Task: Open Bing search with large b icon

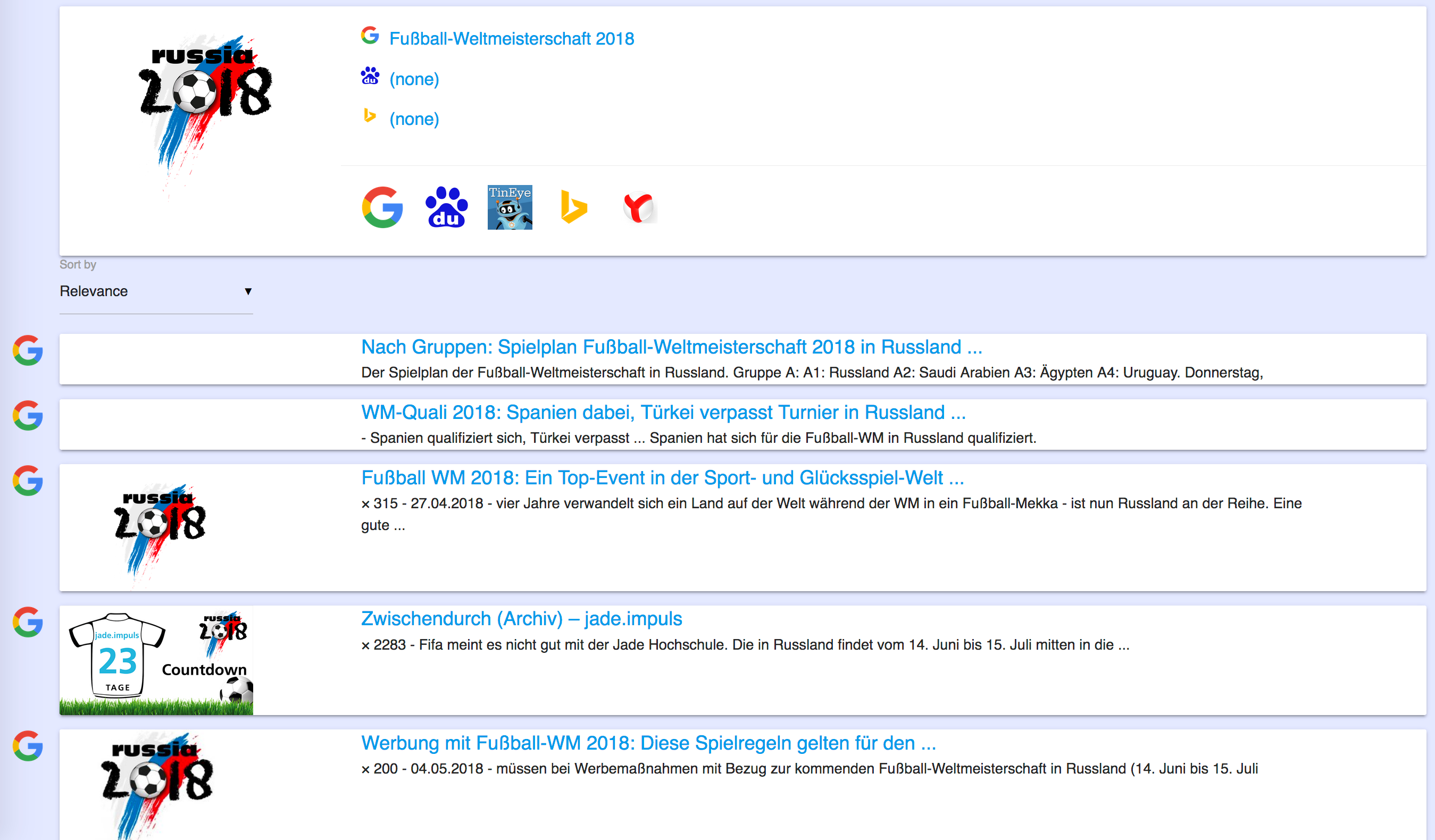Action: point(573,207)
